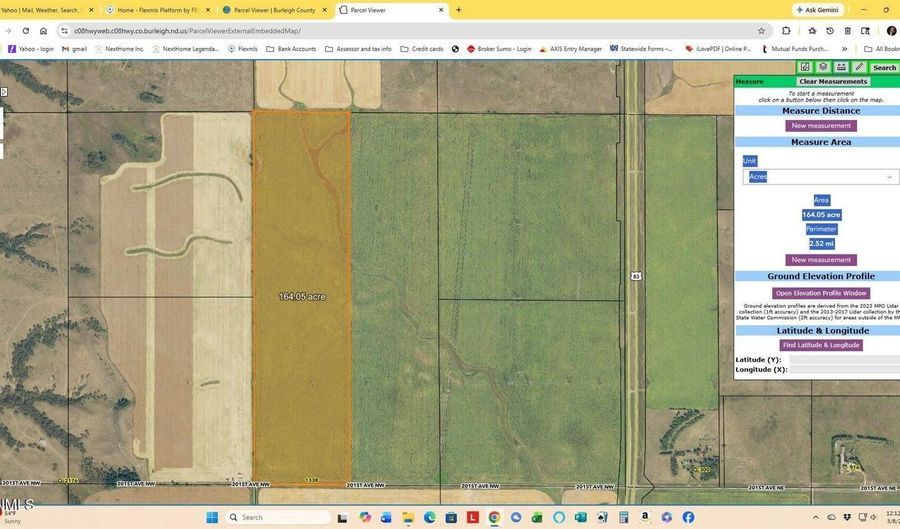The width and height of the screenshot is (900, 529).
Task: Select the pencil measure tool icon
Action: [x=859, y=67]
